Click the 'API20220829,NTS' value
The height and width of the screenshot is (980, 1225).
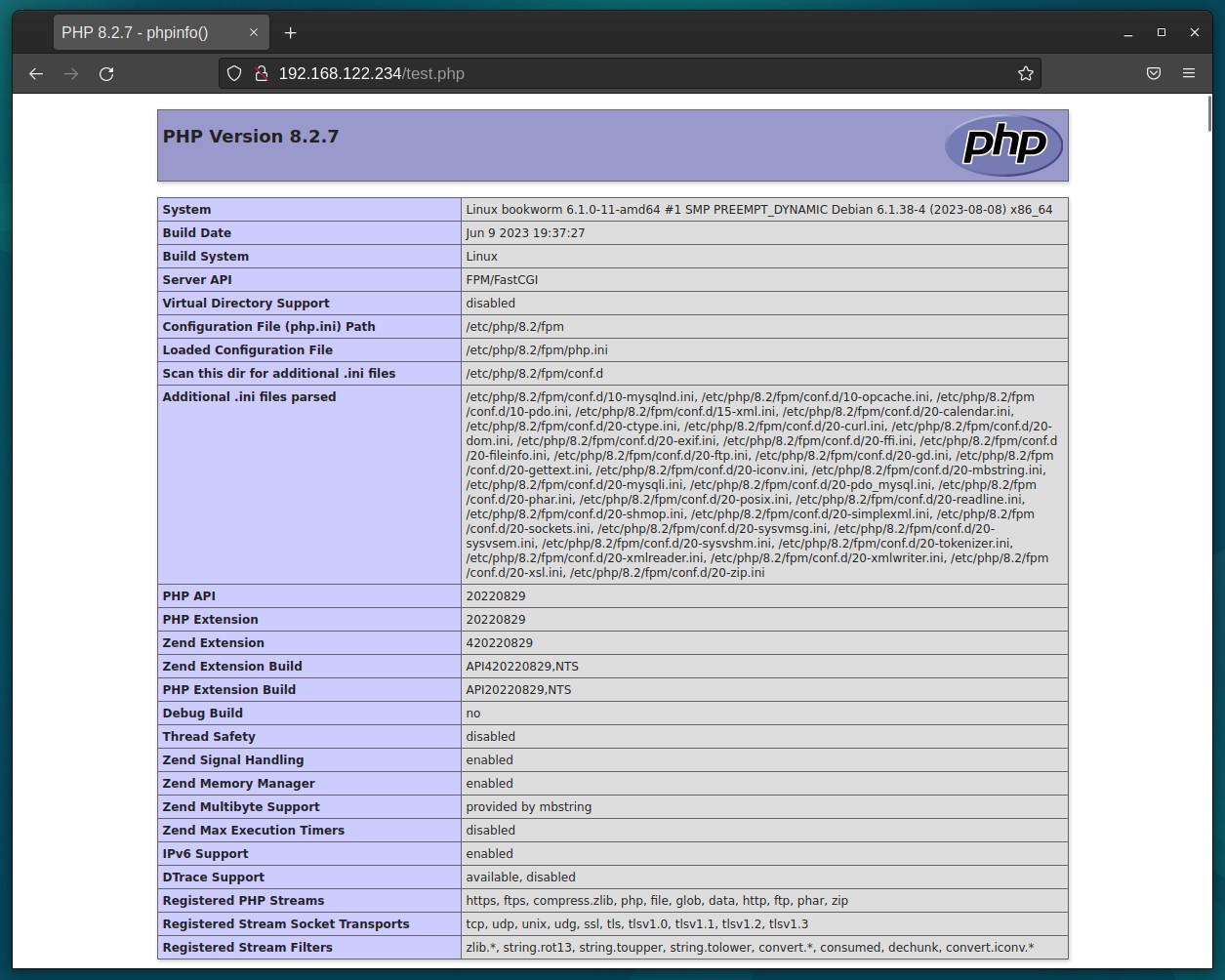[x=518, y=690]
